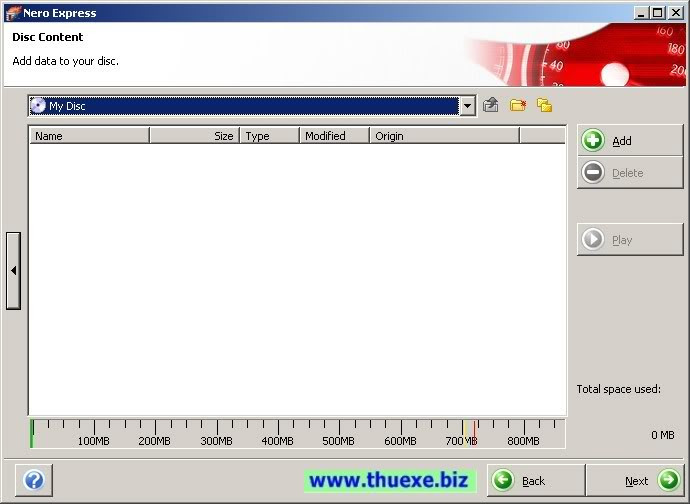Expand the My Disc dropdown arrow
This screenshot has height=504, width=690.
click(467, 106)
